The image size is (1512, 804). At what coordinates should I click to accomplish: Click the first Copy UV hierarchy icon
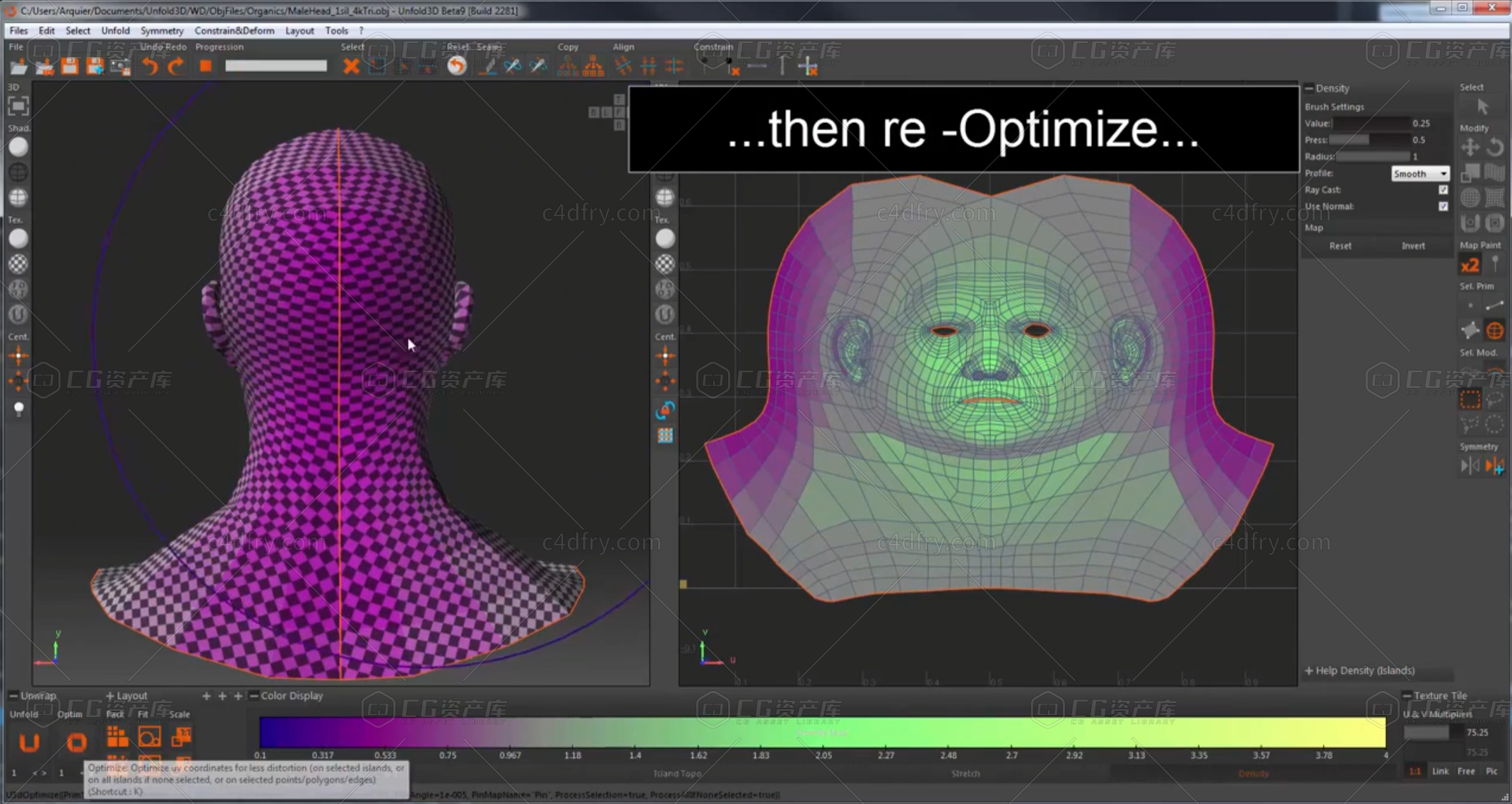567,66
